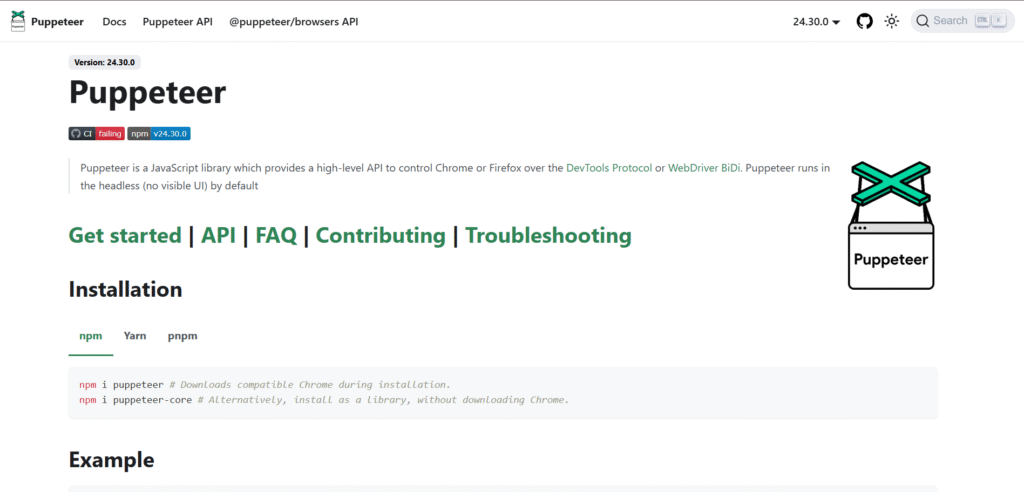1024x492 pixels.
Task: Expand the 24.30.0 version dropdown
Action: tap(816, 21)
